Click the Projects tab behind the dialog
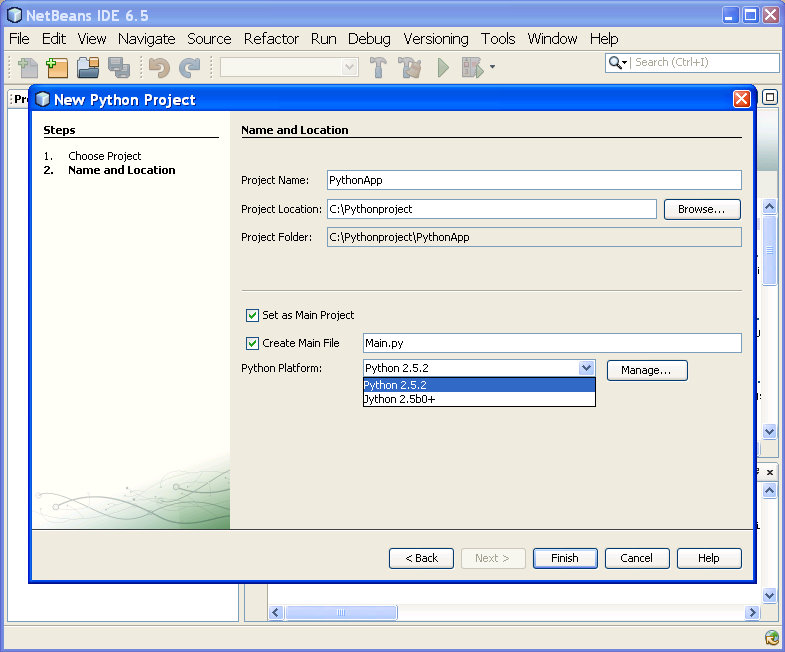Screen dimensions: 785x652 pyautogui.click(x=20, y=99)
